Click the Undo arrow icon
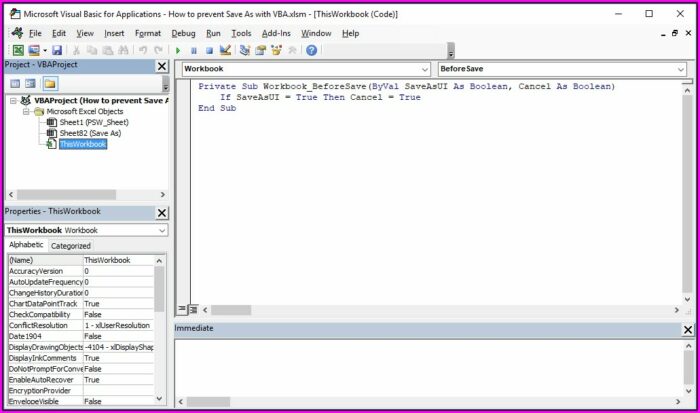The image size is (700, 413). [x=143, y=50]
